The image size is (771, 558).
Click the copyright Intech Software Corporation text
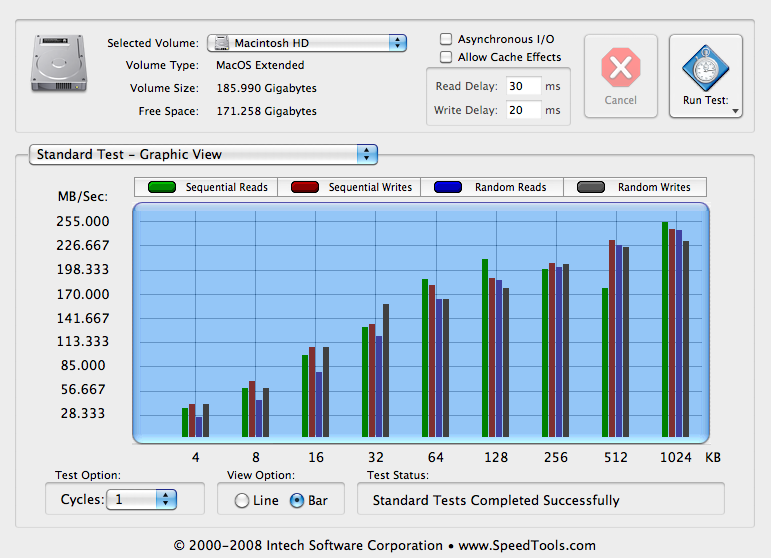click(385, 546)
